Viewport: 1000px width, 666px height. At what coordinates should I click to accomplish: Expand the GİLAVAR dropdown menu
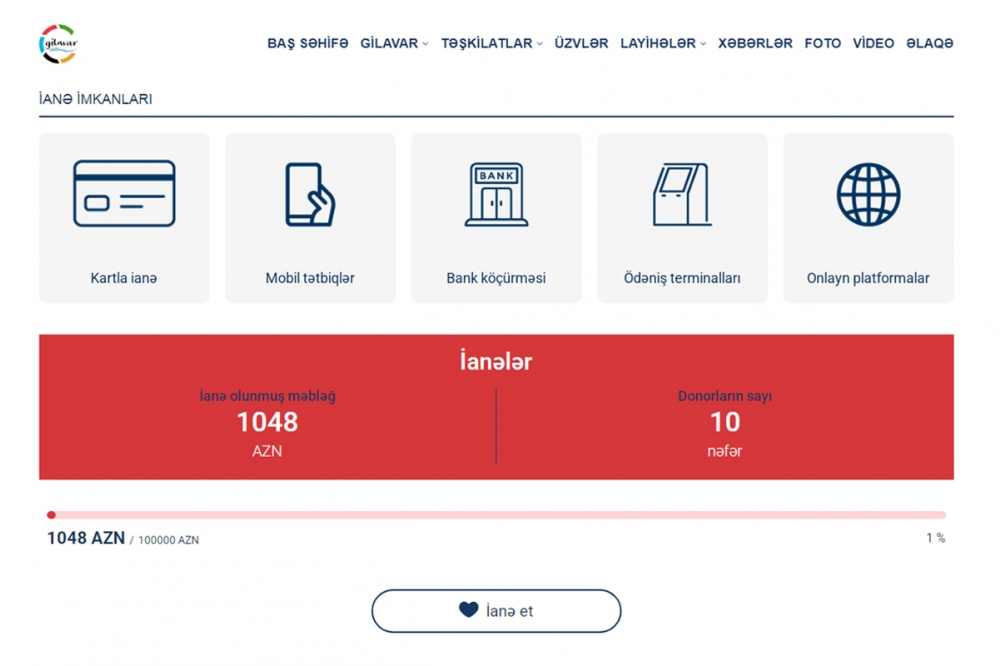click(394, 44)
